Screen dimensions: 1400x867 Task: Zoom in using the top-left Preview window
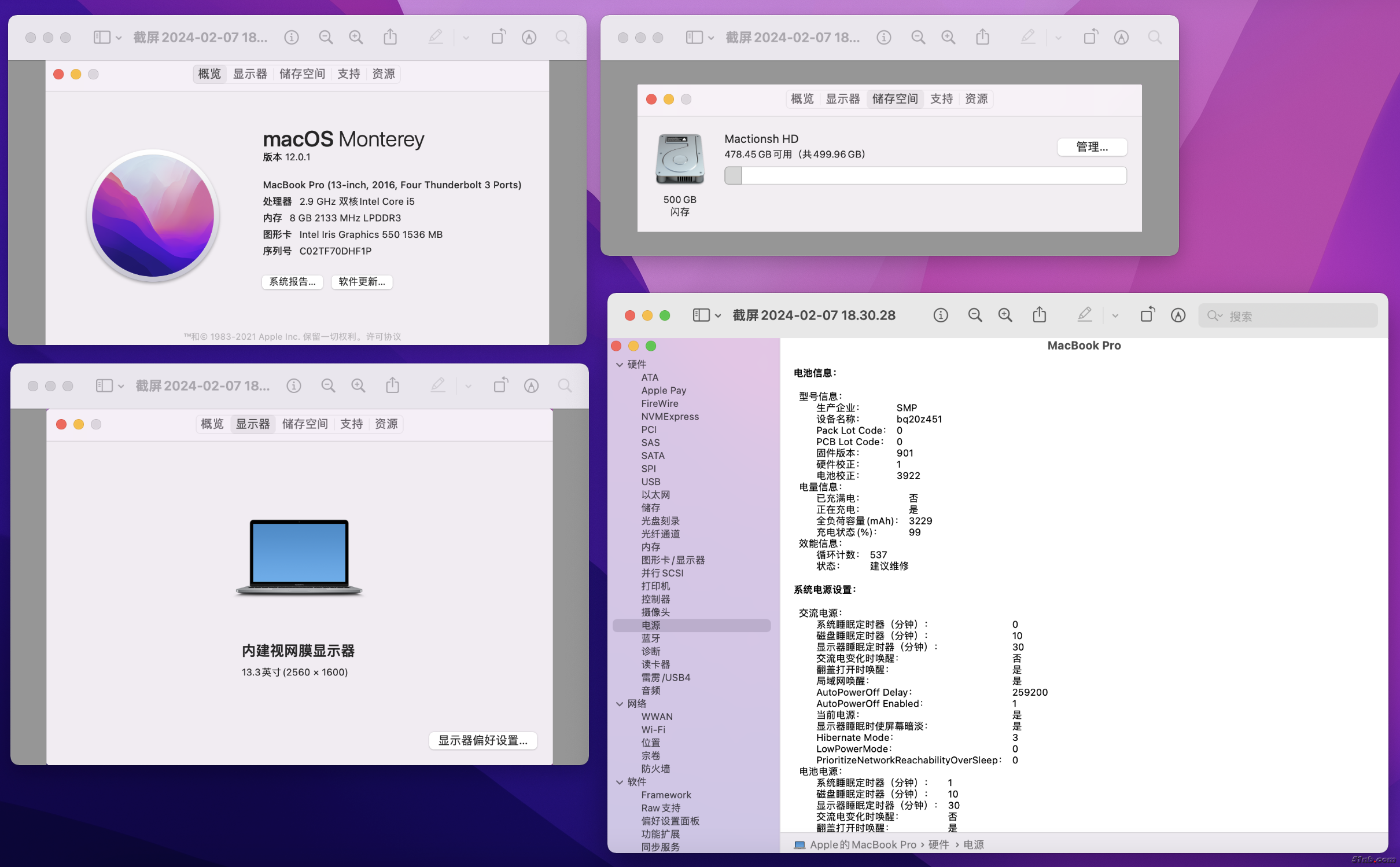point(356,37)
